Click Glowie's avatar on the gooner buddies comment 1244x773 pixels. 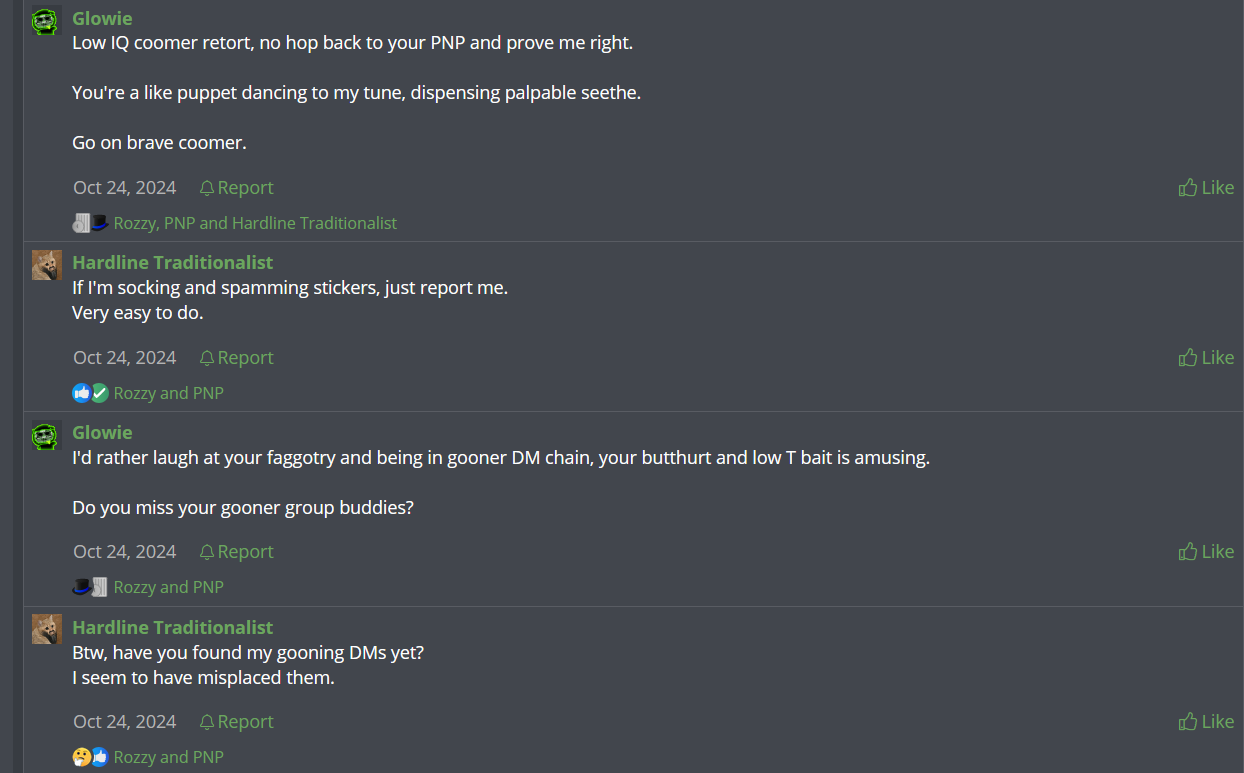(x=46, y=435)
